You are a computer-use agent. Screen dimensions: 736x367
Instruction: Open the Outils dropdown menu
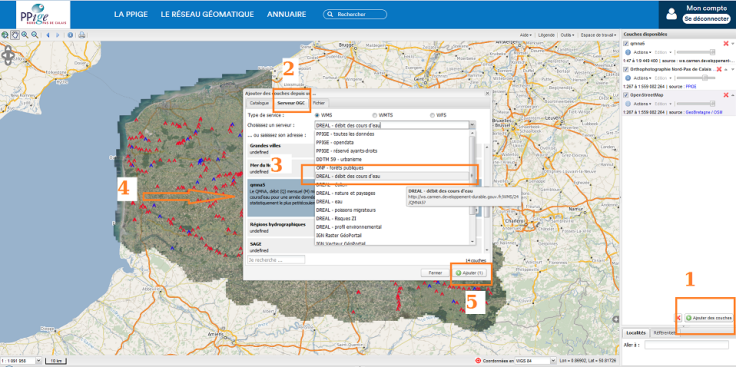567,35
